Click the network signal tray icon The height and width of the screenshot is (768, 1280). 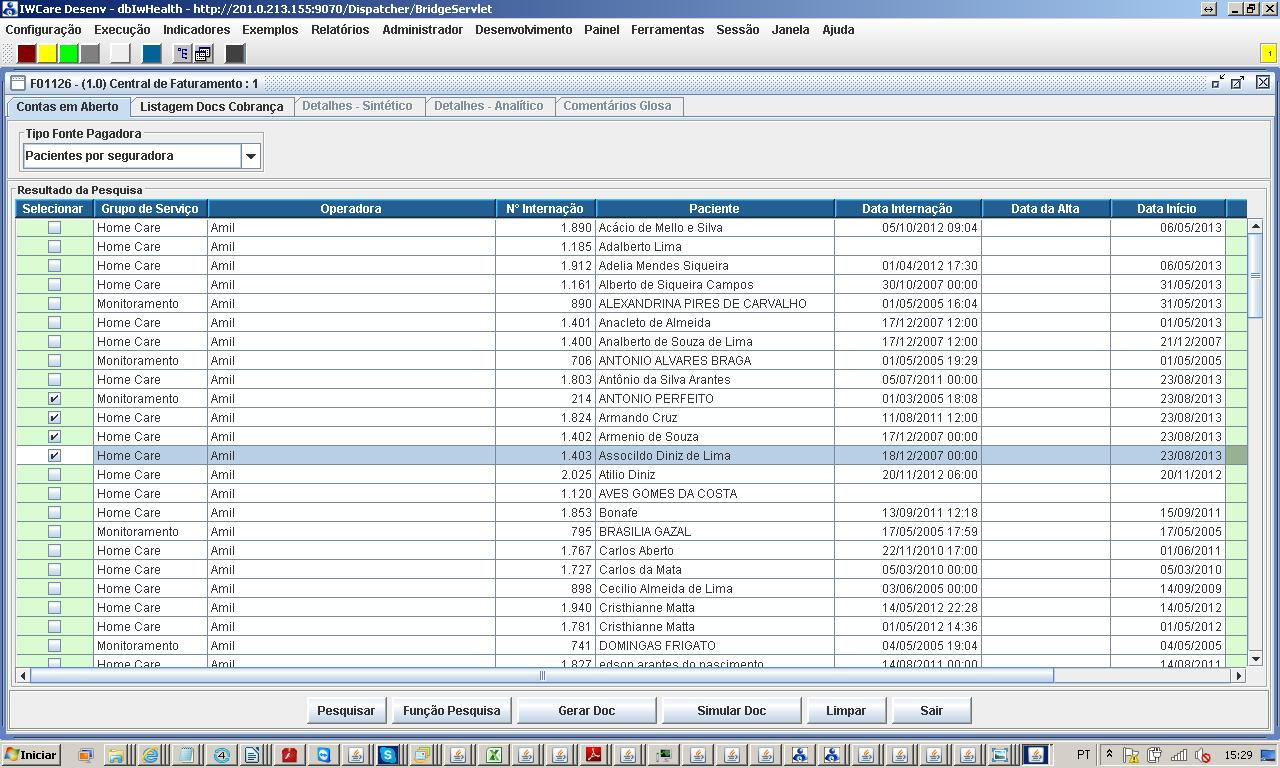point(1179,755)
